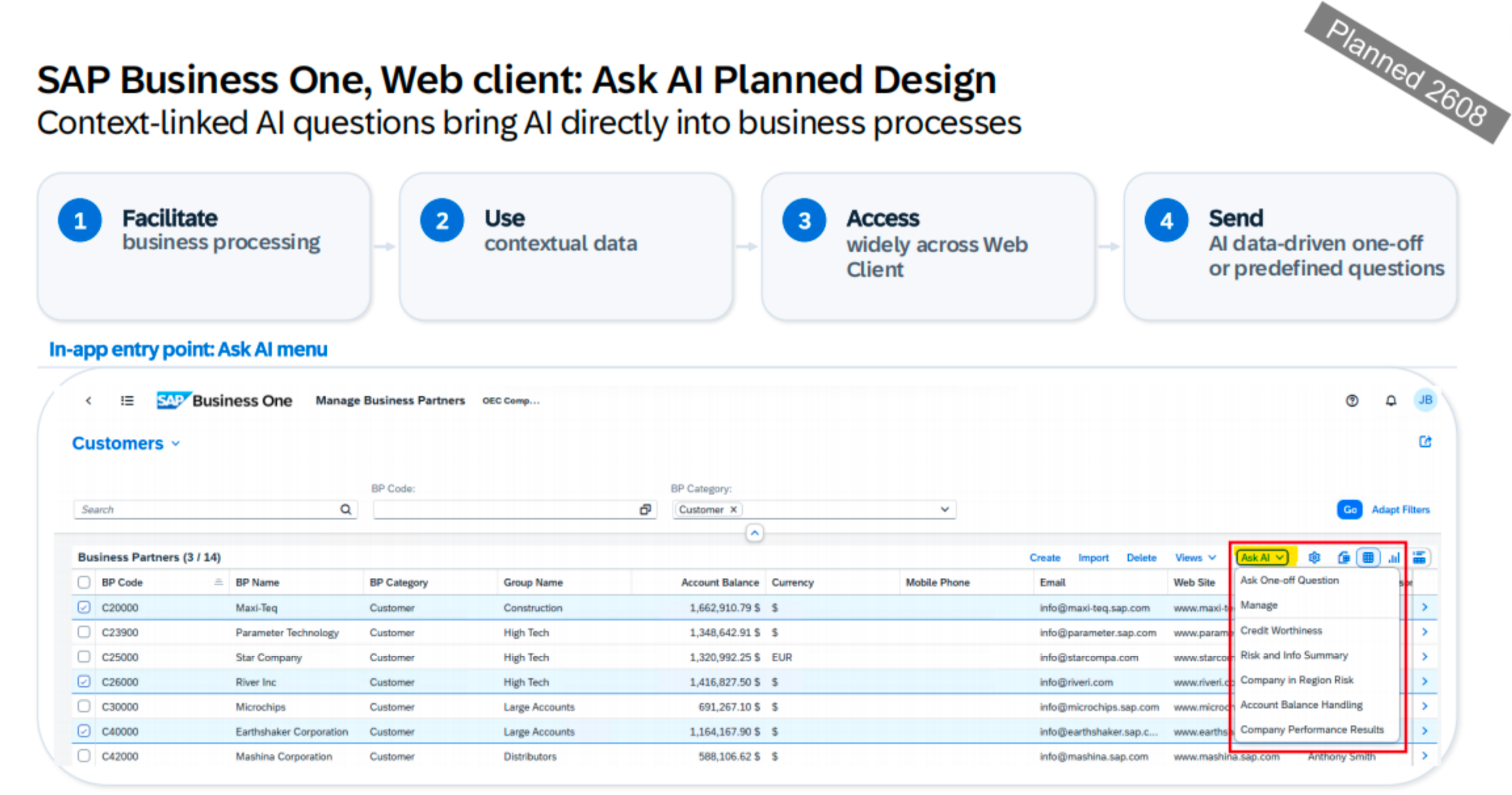Image resolution: width=1512 pixels, height=795 pixels.
Task: Uncheck the checkbox for C26000 River Inc
Action: (x=84, y=682)
